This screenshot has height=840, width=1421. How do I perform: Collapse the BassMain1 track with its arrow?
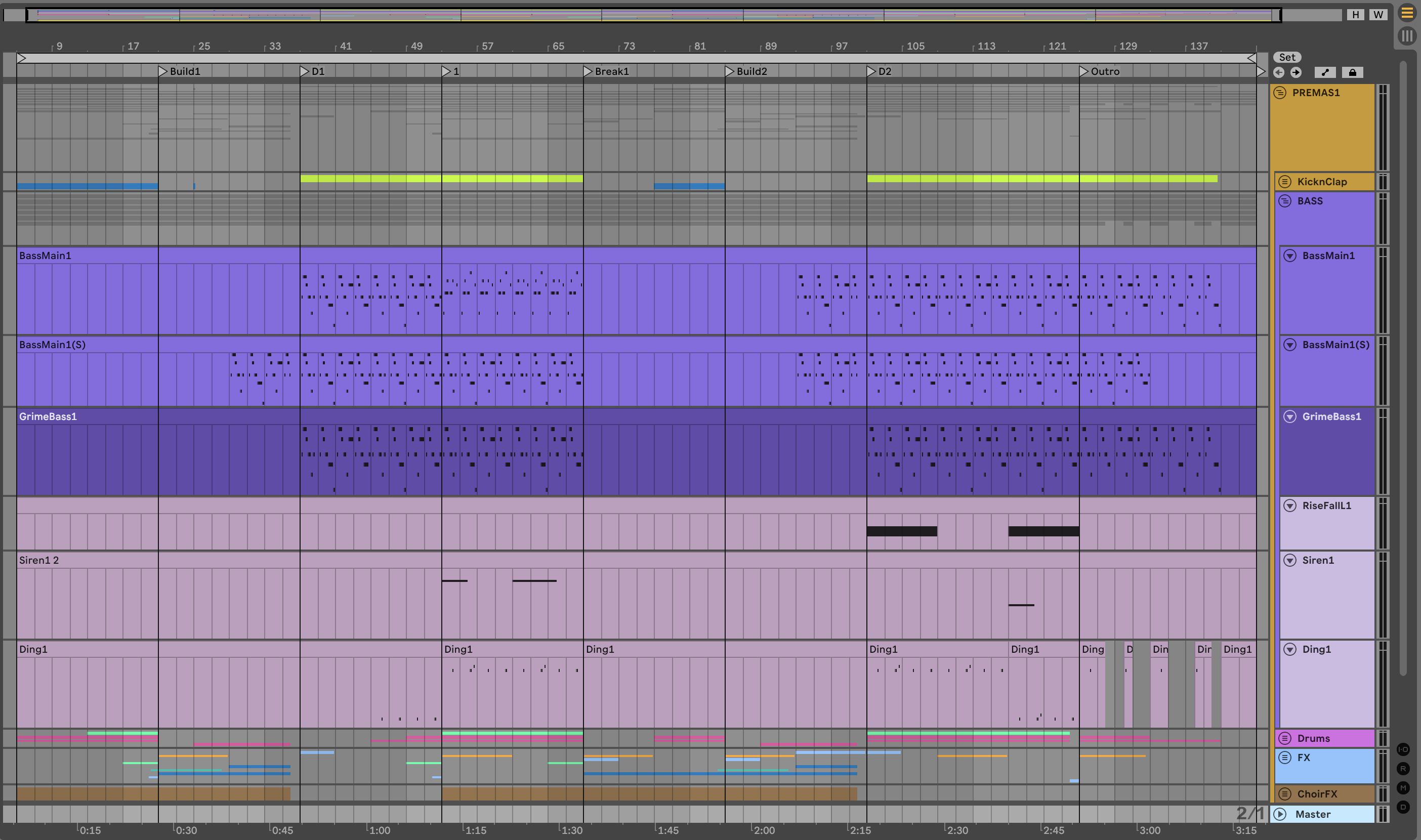click(1290, 256)
